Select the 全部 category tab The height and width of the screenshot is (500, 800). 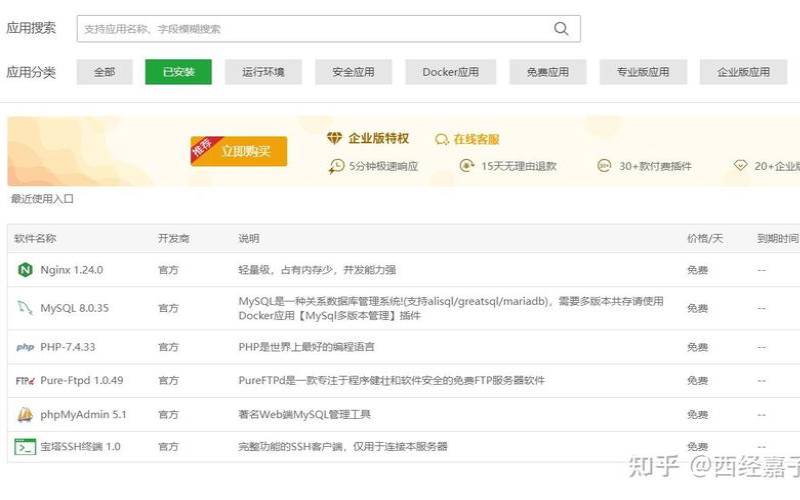click(104, 72)
